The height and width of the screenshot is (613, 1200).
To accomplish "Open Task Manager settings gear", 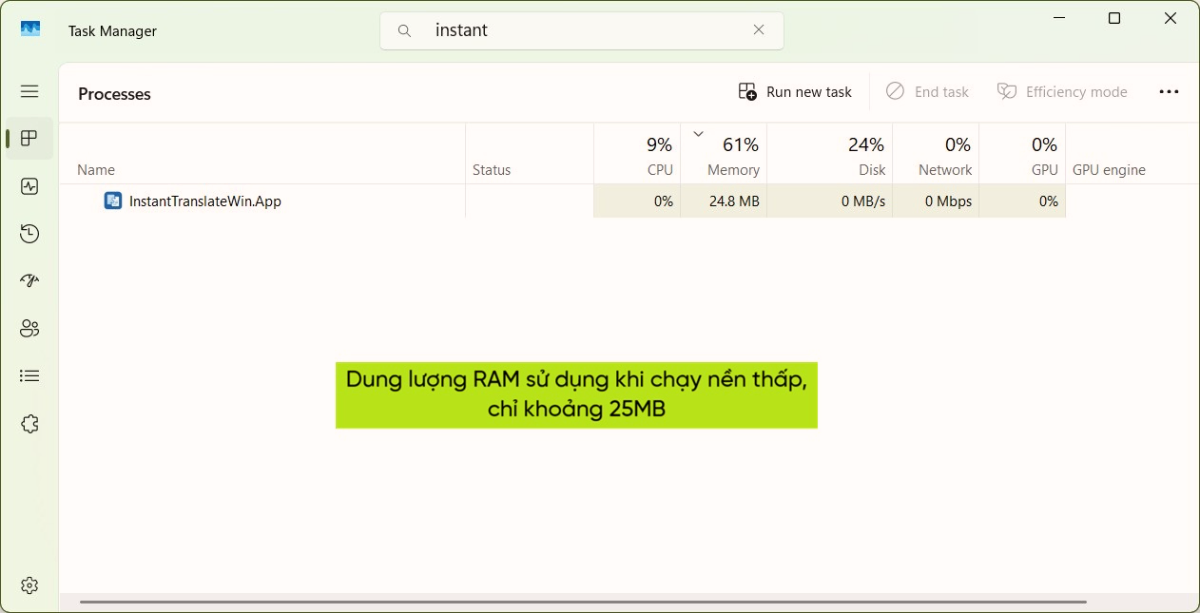I will 30,585.
